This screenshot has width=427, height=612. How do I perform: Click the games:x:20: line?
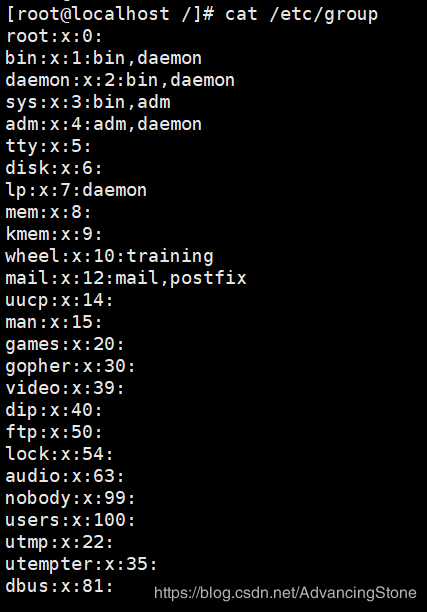tap(65, 345)
